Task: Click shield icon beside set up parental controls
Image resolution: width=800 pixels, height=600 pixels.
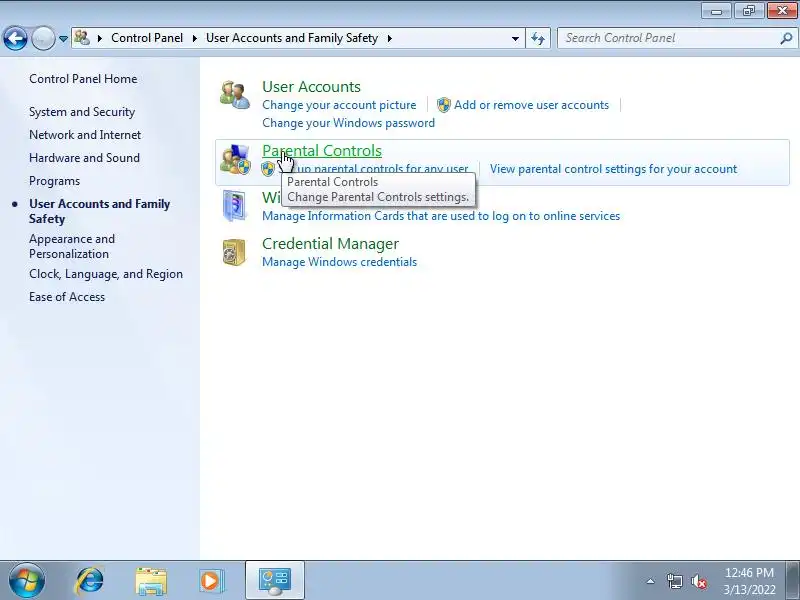Action: pyautogui.click(x=268, y=169)
